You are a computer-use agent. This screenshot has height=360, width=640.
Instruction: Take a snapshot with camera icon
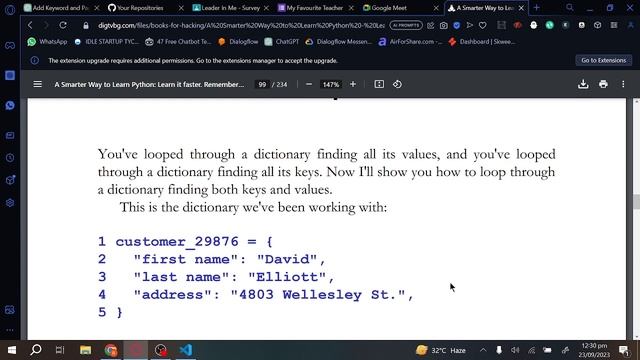click(x=444, y=25)
